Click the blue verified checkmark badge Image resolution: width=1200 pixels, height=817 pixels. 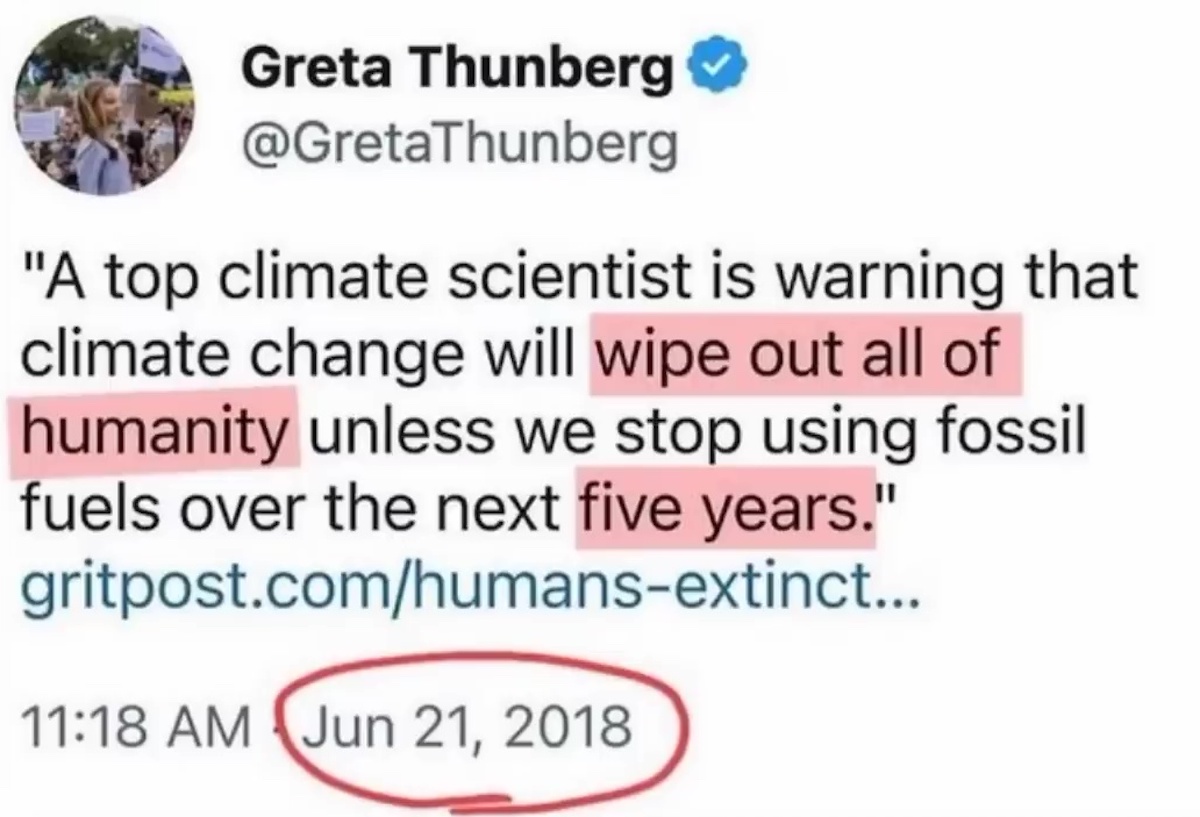[x=714, y=72]
